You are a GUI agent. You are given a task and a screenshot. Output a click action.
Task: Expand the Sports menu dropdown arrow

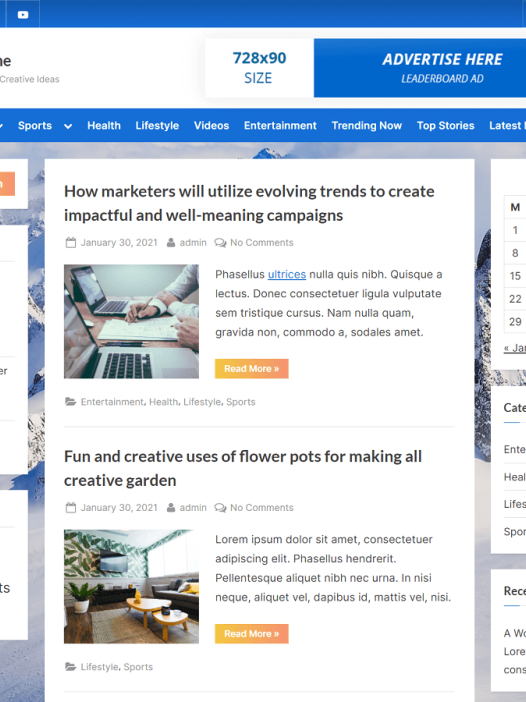(68, 126)
